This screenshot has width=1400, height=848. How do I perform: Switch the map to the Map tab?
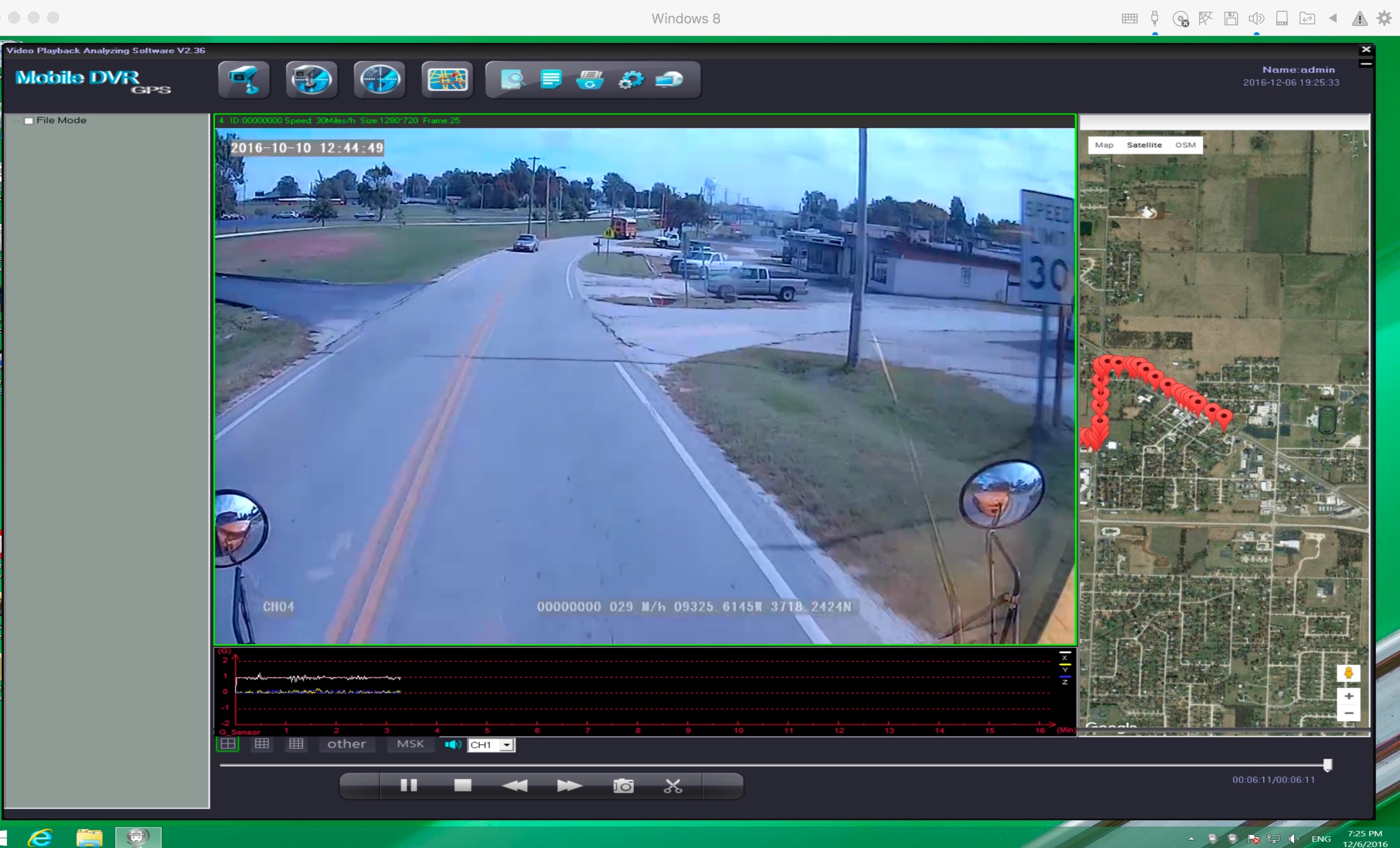click(1104, 145)
